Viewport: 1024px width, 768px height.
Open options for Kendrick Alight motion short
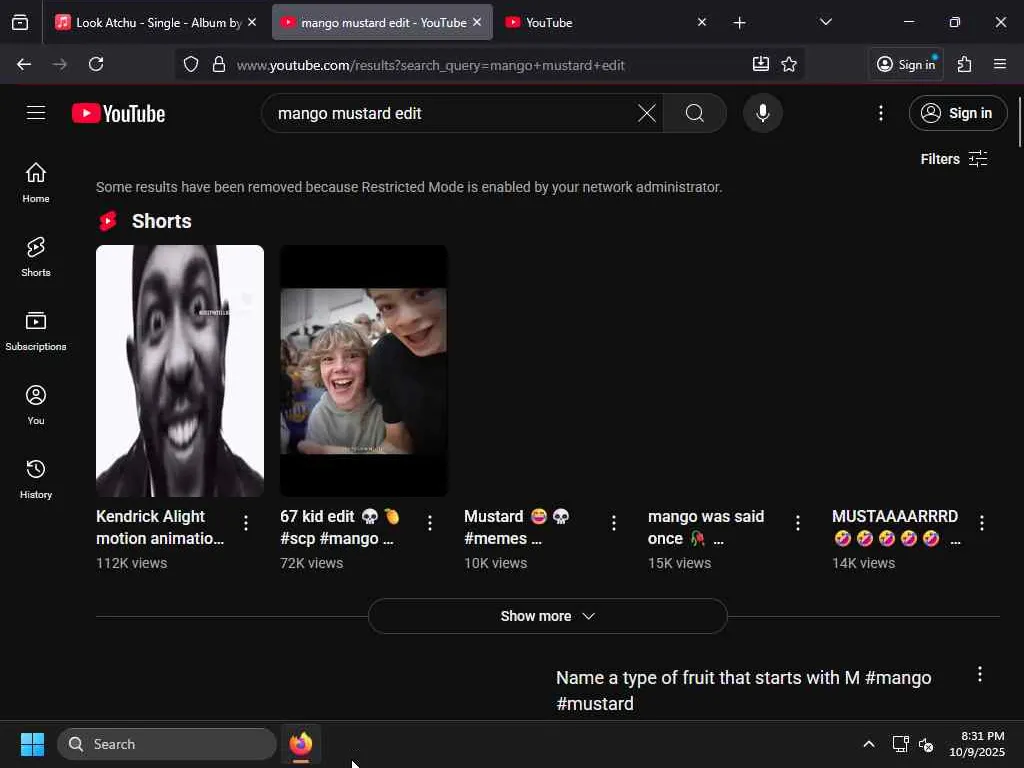[246, 522]
